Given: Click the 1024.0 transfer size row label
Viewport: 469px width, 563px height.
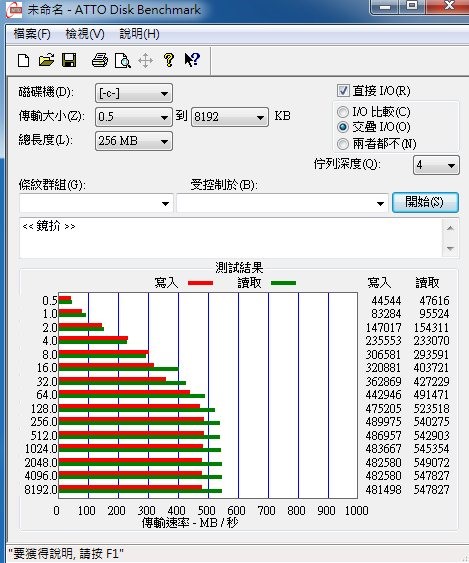Looking at the screenshot, I should (x=41, y=449).
